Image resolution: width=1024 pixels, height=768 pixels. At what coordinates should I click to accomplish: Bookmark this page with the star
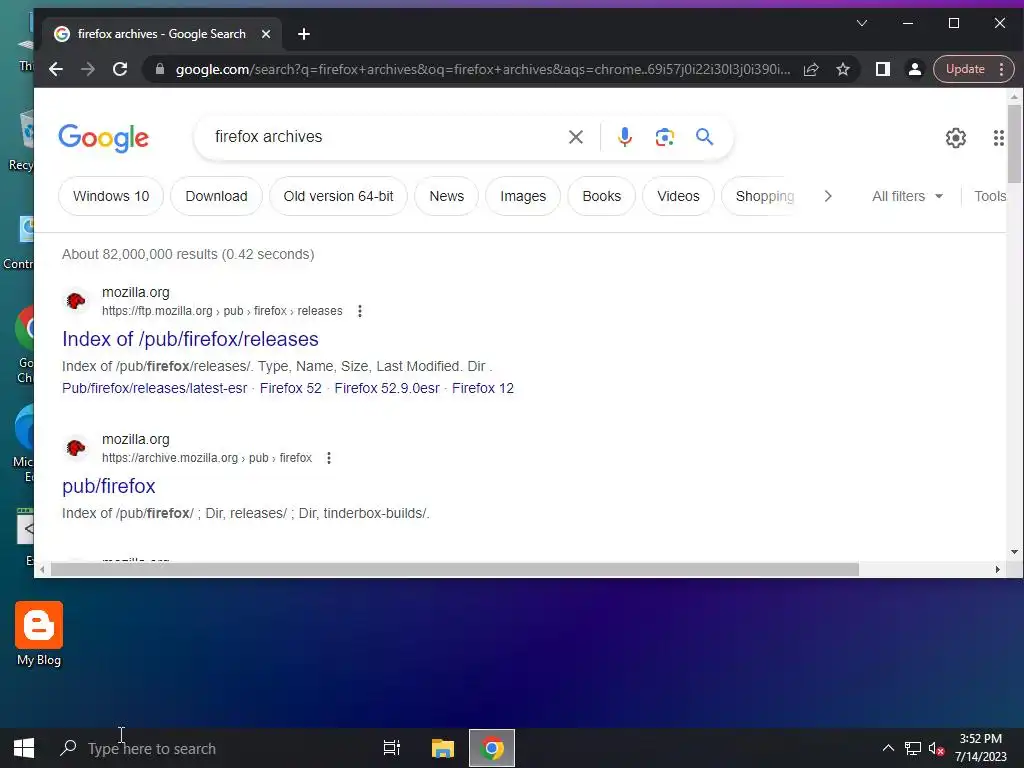pos(843,69)
